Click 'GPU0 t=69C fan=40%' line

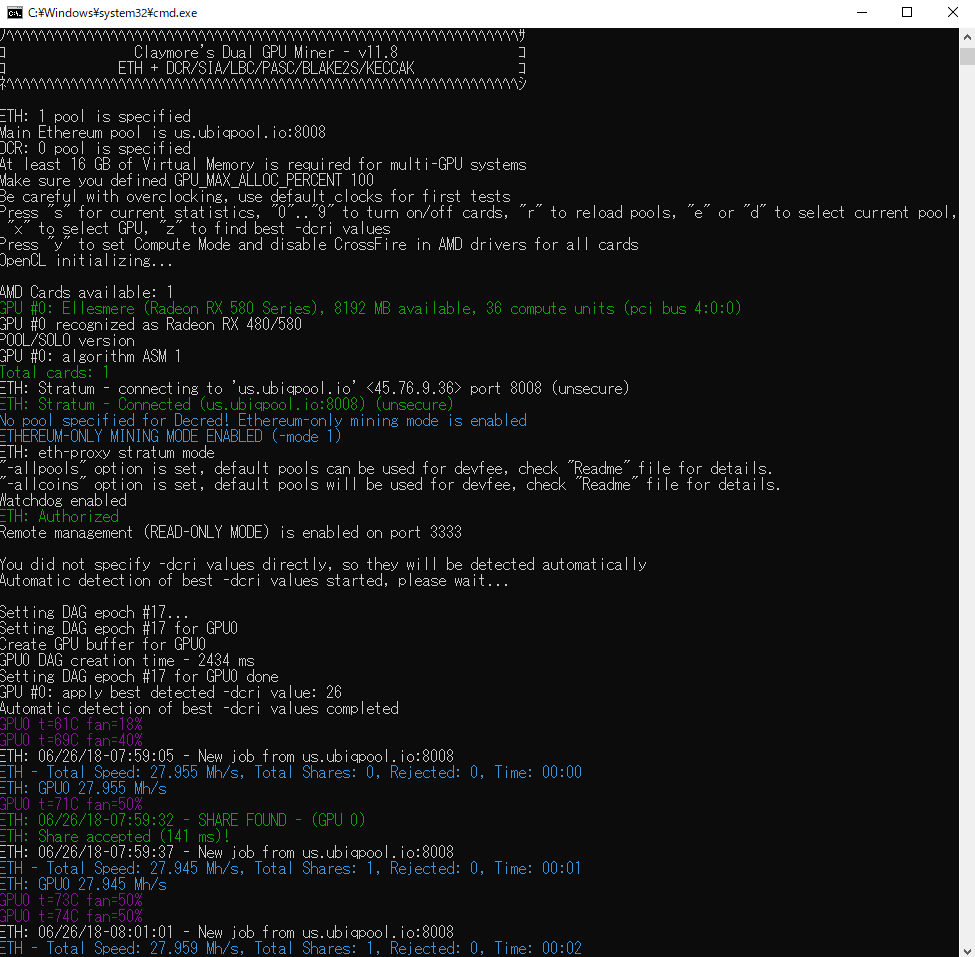[x=72, y=741]
